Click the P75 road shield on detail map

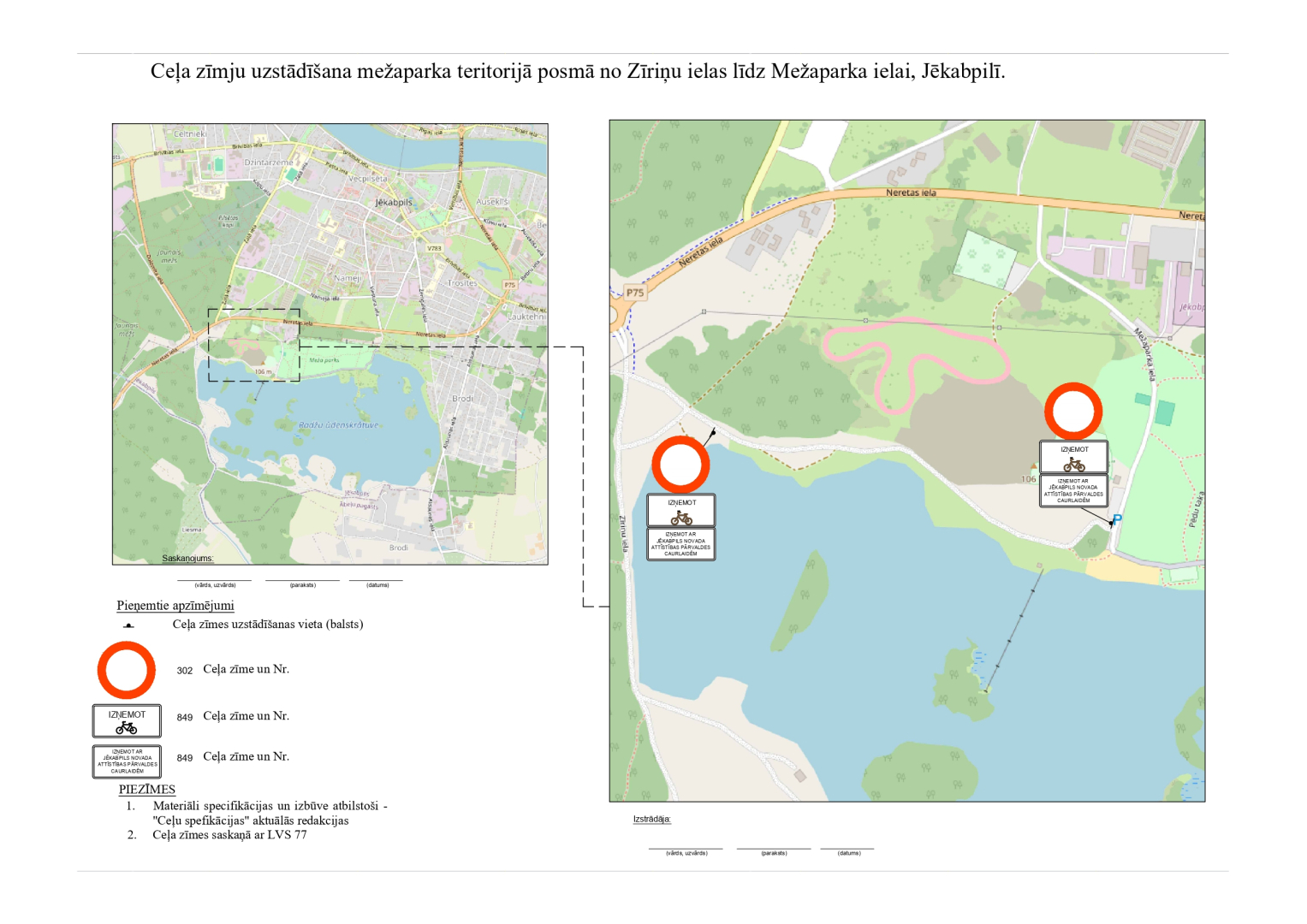pos(634,293)
